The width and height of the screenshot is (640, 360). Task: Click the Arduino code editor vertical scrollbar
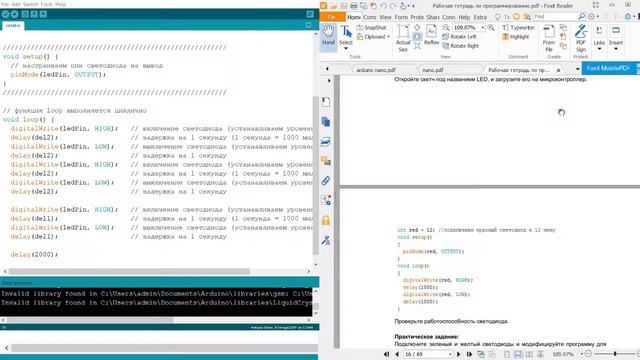(316, 176)
